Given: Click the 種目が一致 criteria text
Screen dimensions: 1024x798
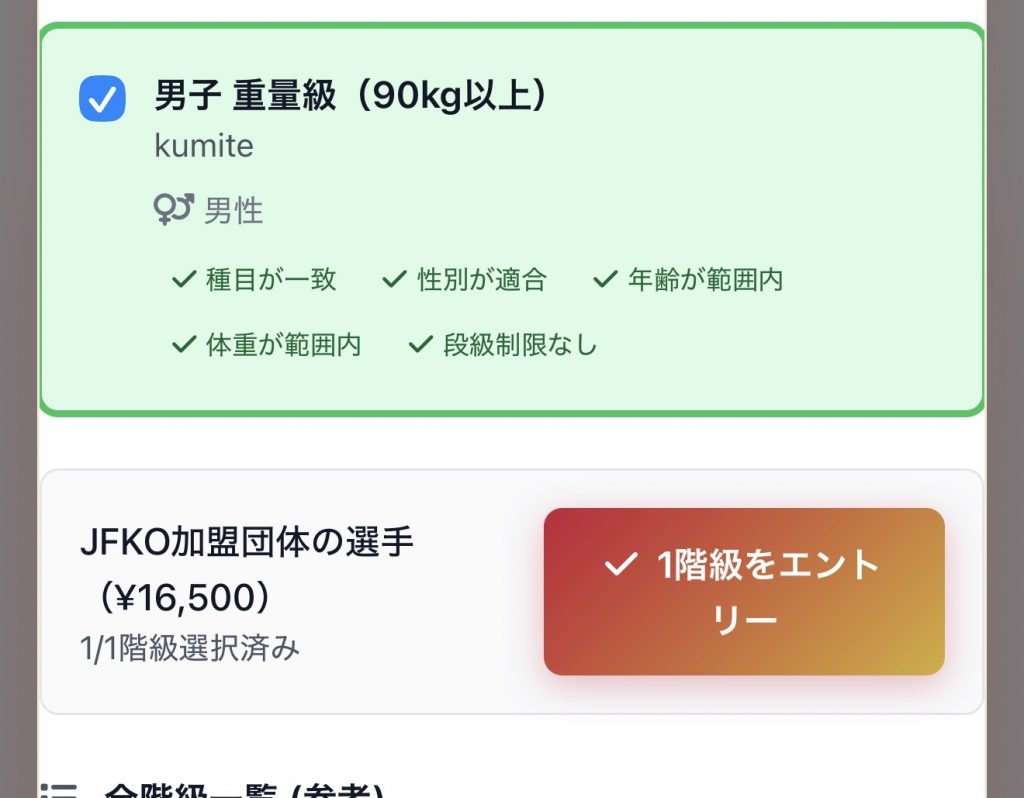Looking at the screenshot, I should [x=271, y=280].
